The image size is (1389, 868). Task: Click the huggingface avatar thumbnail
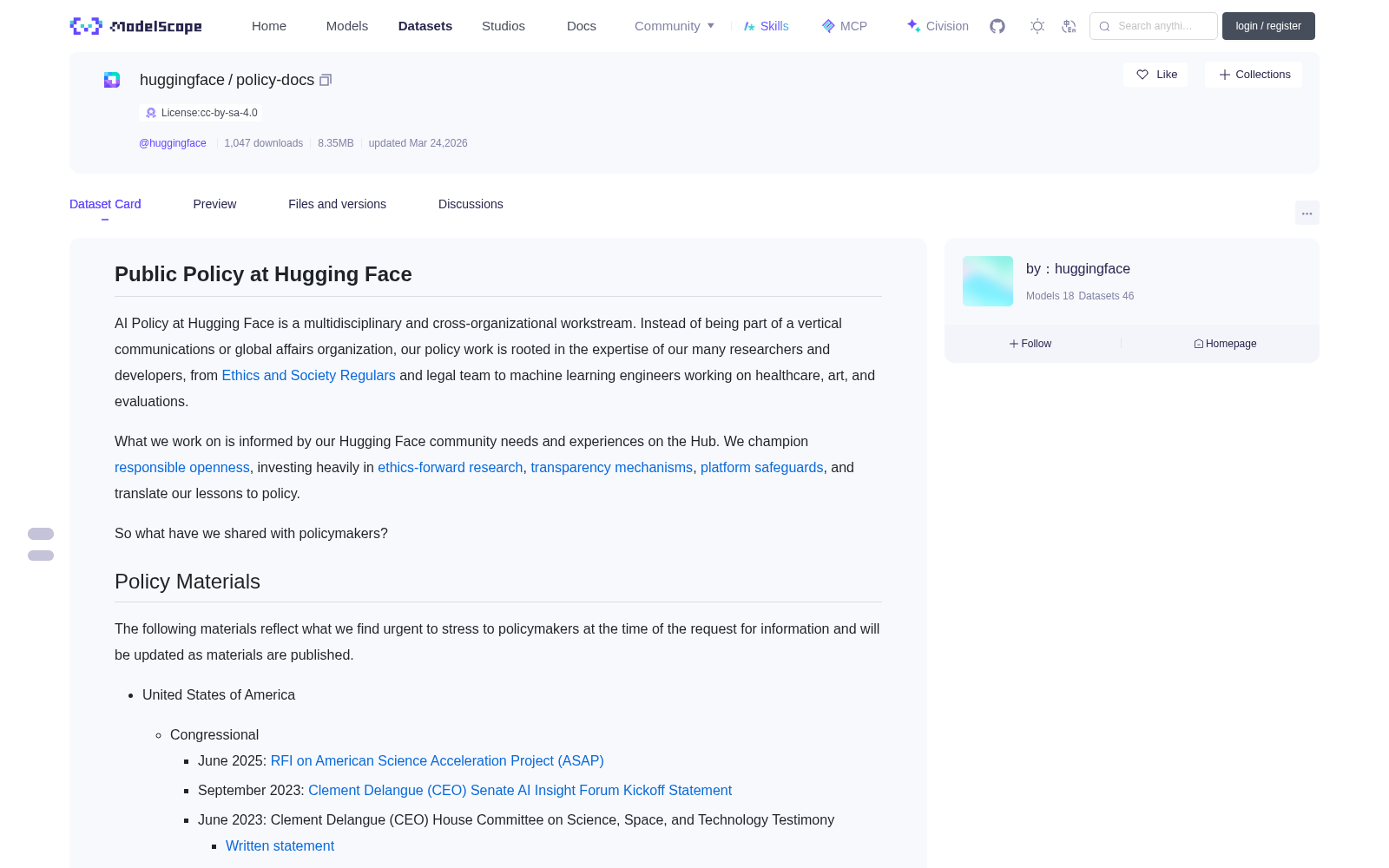point(988,281)
